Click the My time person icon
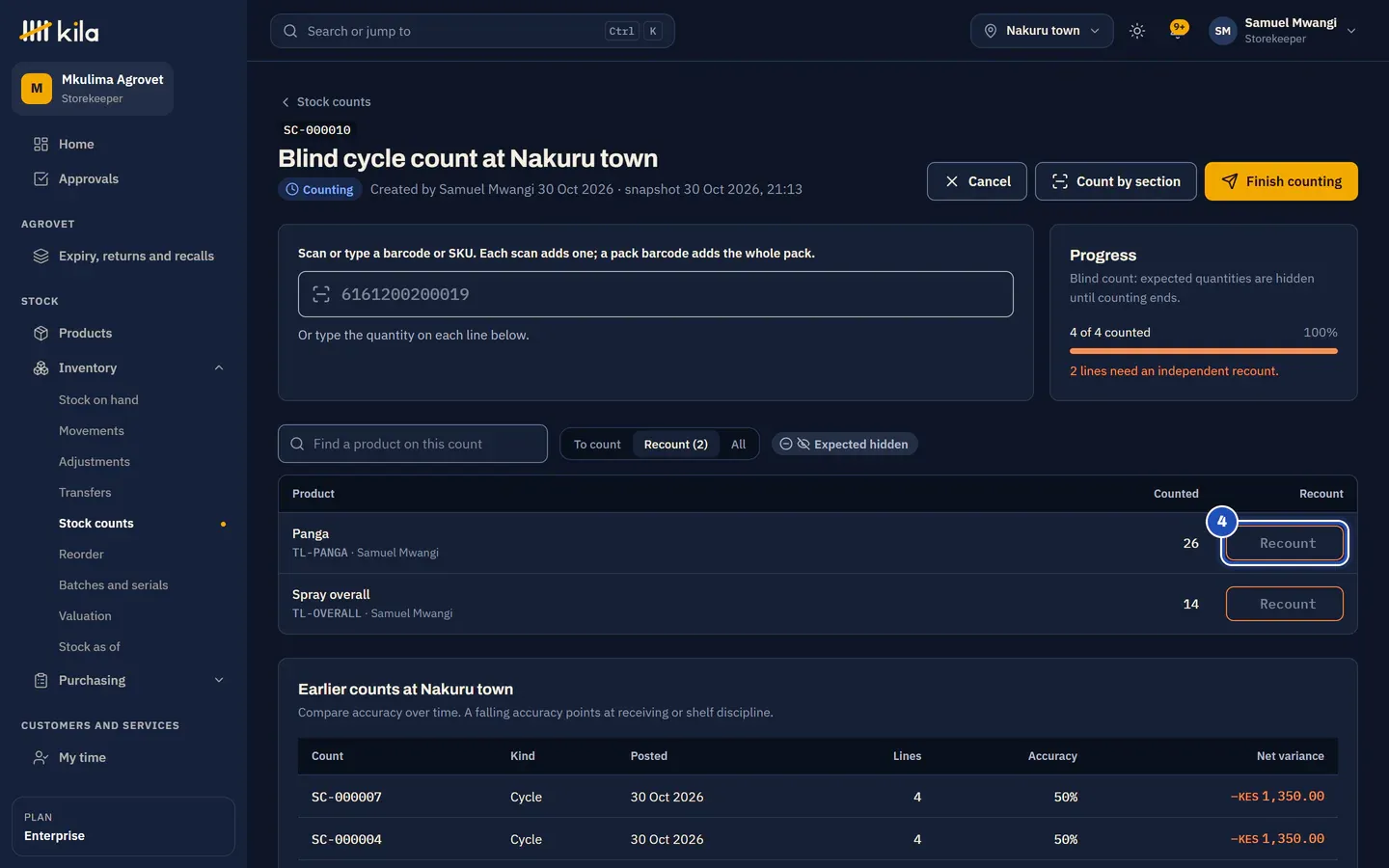Viewport: 1389px width, 868px height. tap(41, 757)
